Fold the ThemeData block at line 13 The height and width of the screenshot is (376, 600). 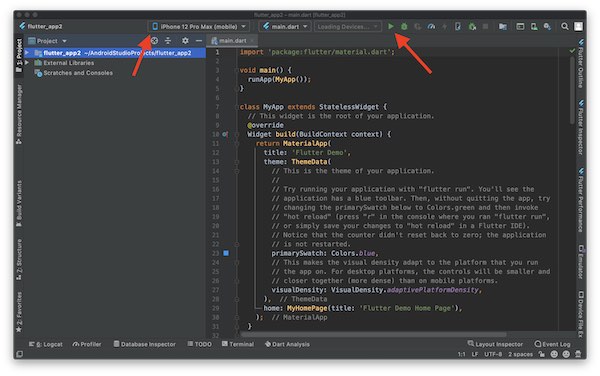236,162
